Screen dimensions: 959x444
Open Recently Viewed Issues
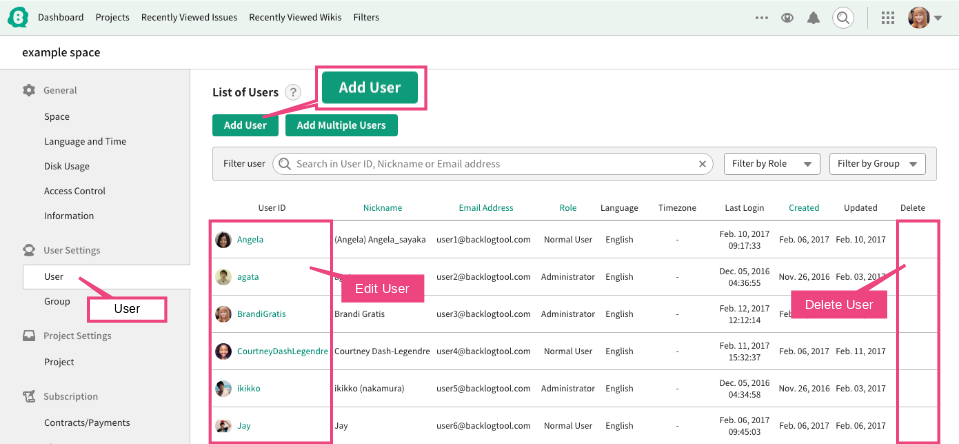coord(189,18)
